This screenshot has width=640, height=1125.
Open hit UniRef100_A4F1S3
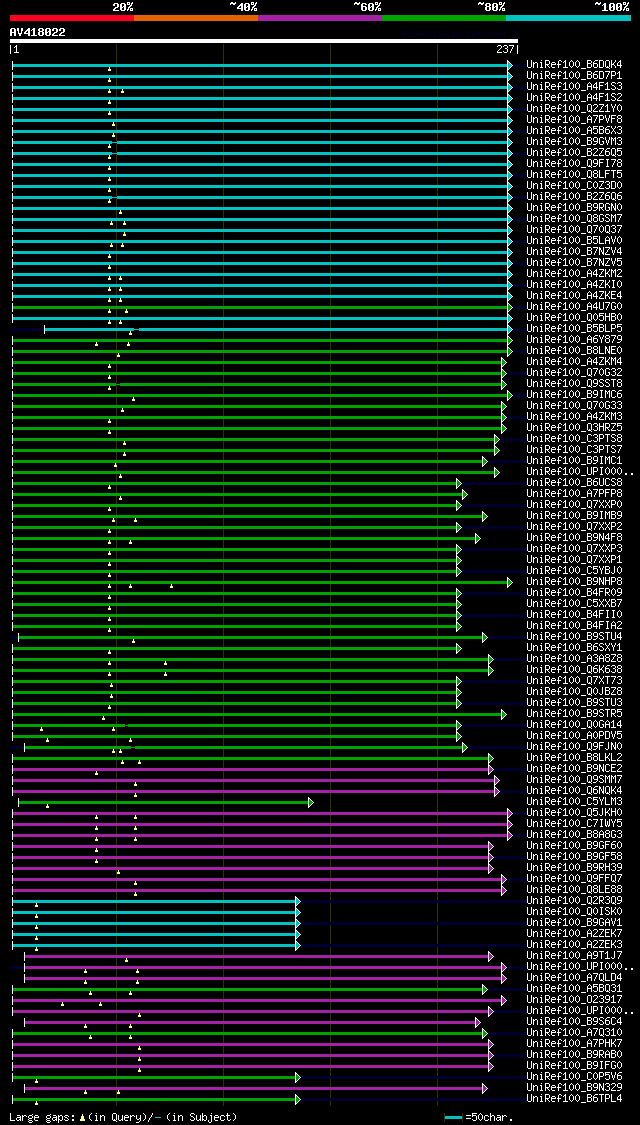[574, 86]
